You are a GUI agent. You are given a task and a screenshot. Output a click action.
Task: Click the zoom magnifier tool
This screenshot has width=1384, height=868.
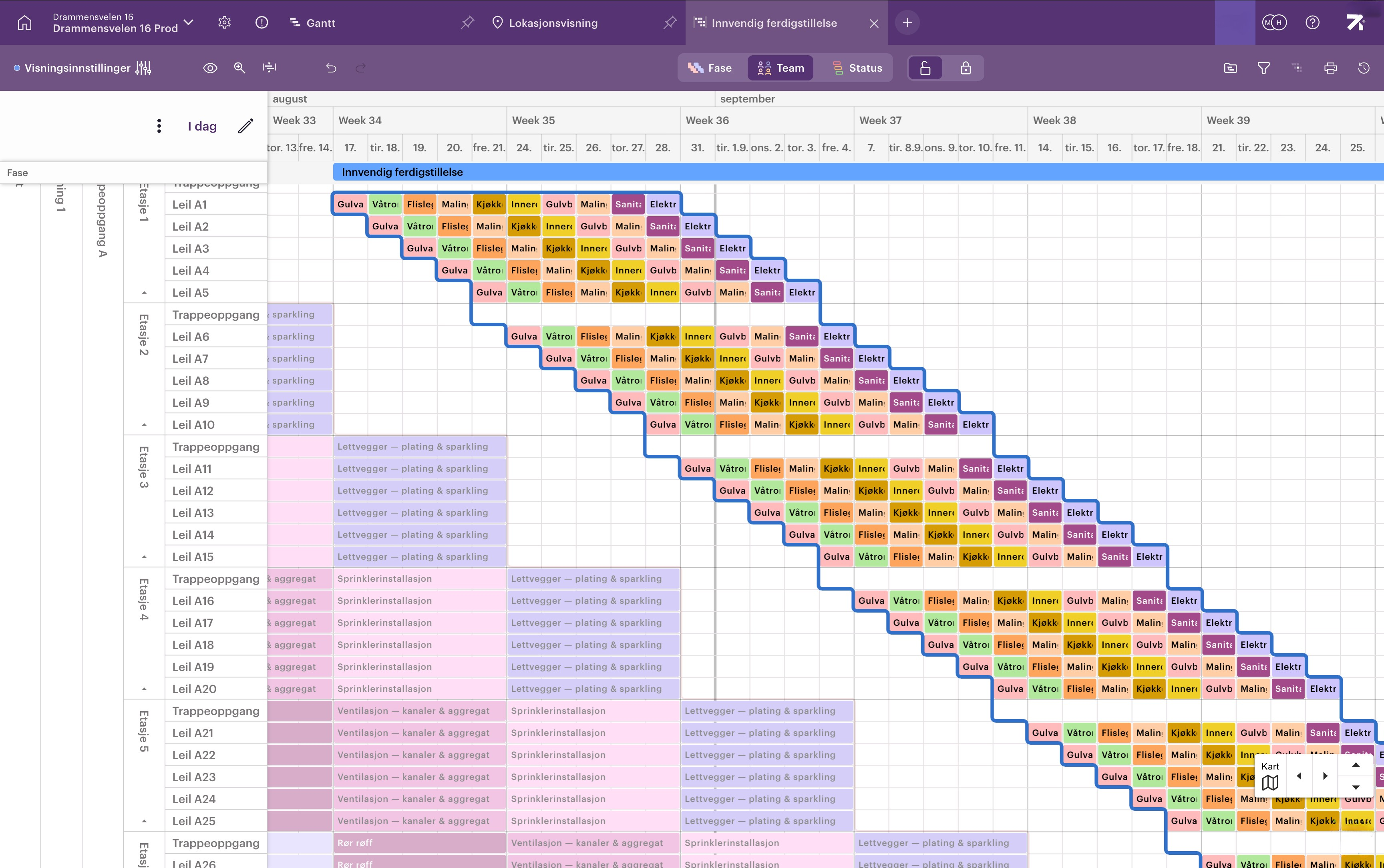[x=239, y=68]
